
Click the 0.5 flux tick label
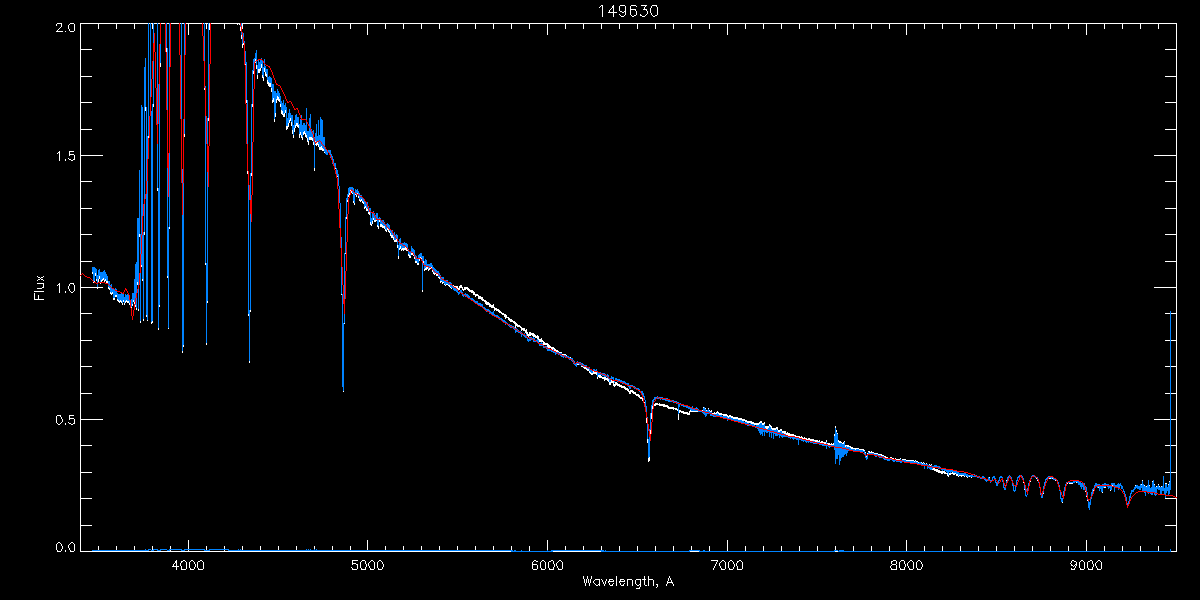point(65,419)
